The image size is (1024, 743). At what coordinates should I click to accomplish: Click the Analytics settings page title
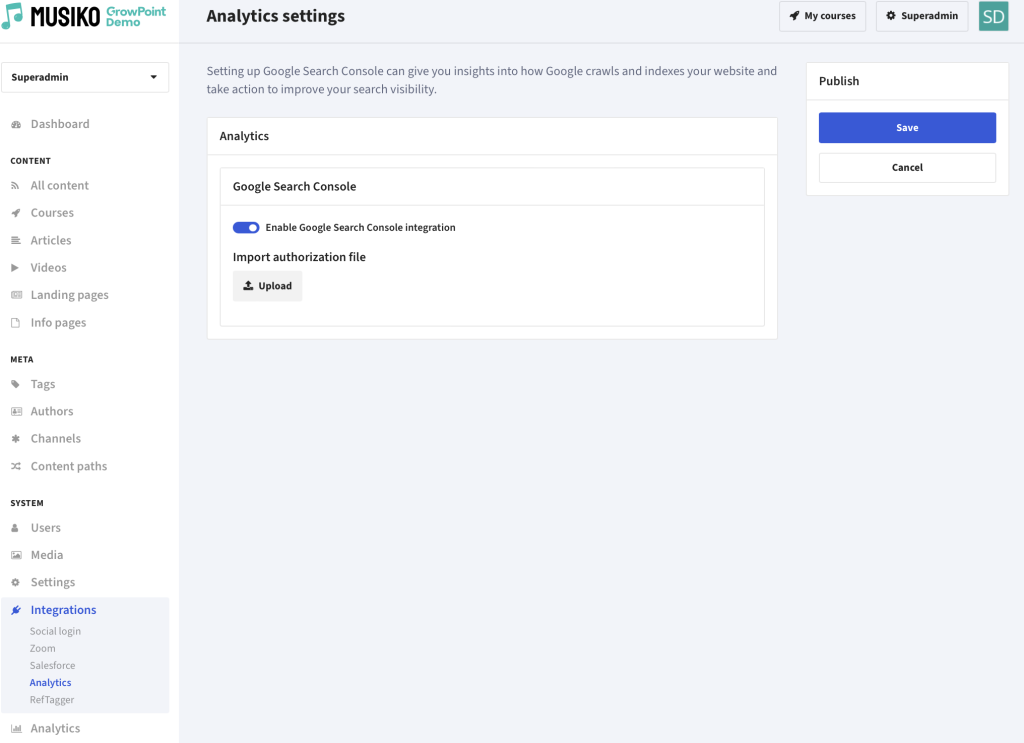tap(276, 16)
